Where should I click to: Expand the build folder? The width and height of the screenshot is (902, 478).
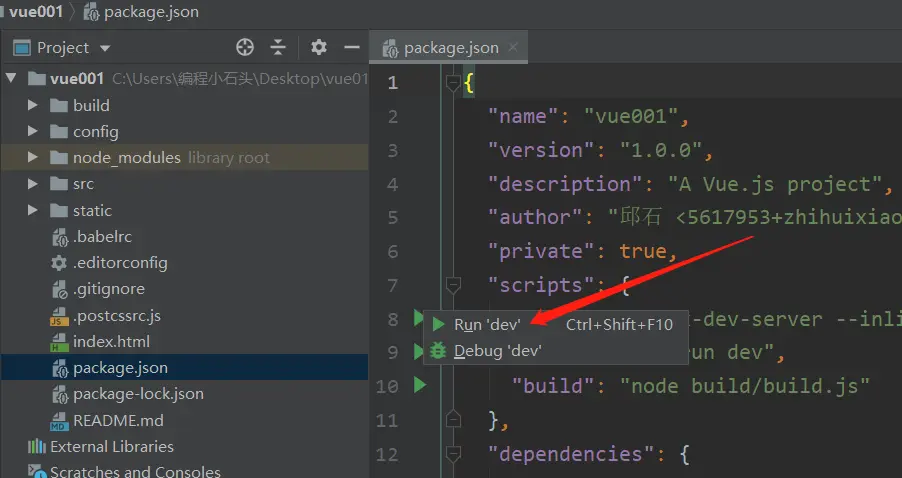(x=33, y=105)
